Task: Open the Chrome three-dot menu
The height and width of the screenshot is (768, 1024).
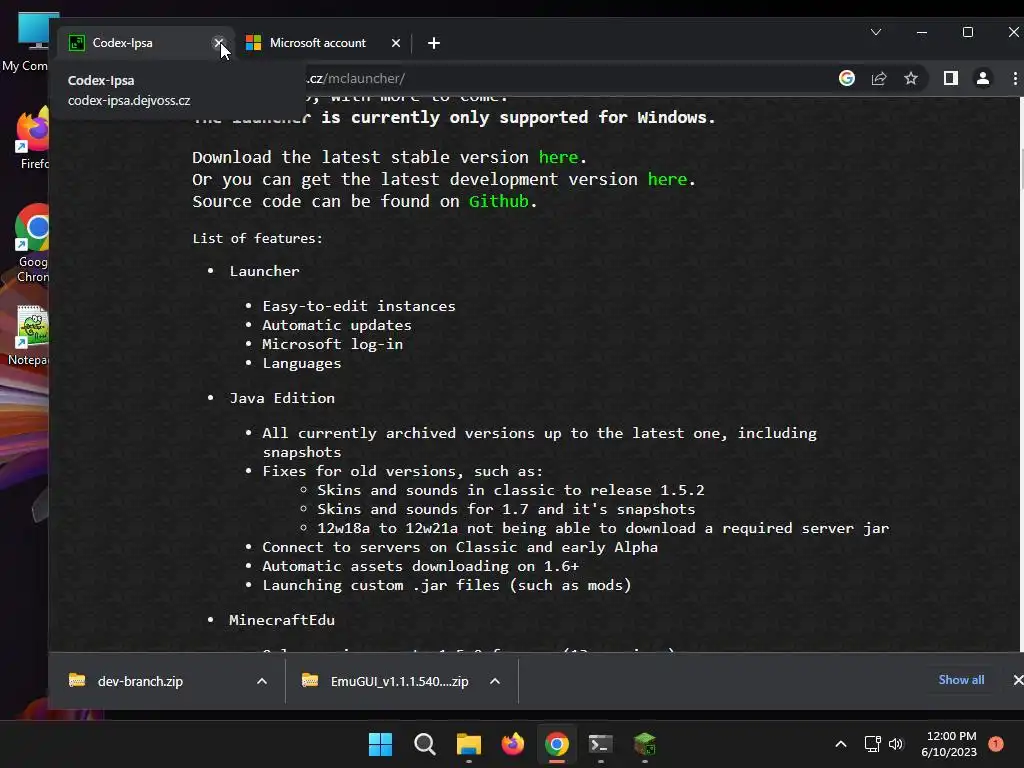Action: coord(1014,78)
